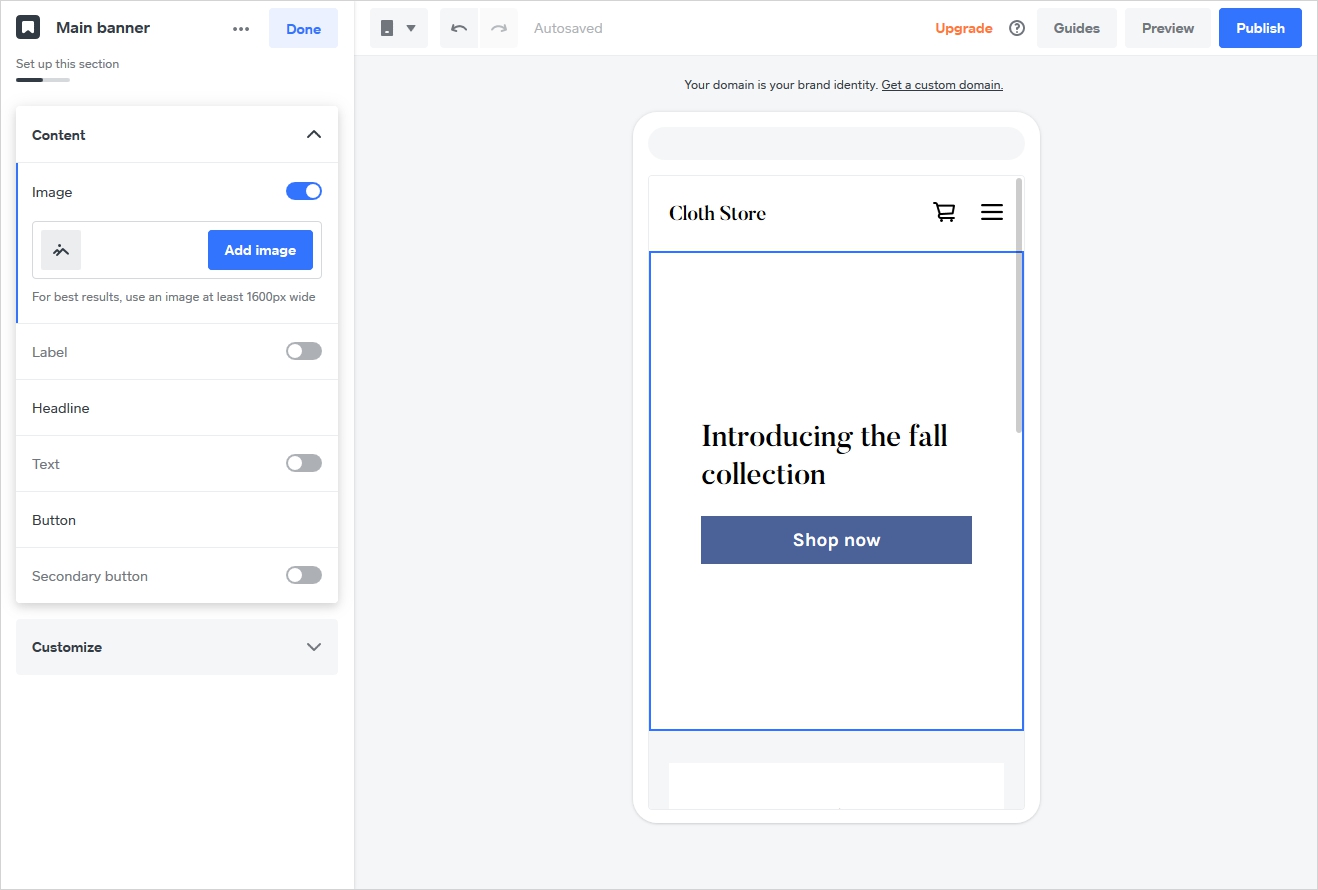Click the shopping cart icon in preview
Viewport: 1318px width, 890px height.
pyautogui.click(x=944, y=212)
